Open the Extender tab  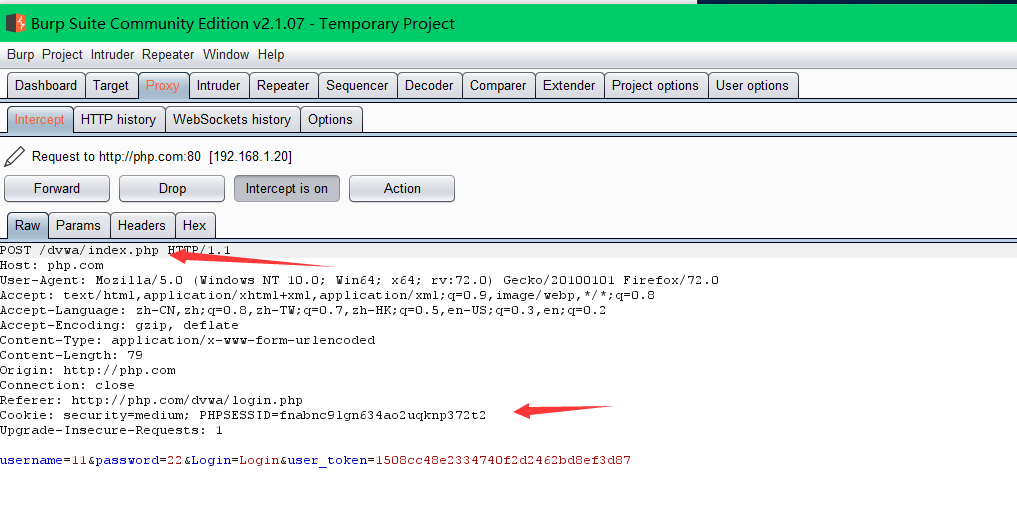tap(569, 86)
